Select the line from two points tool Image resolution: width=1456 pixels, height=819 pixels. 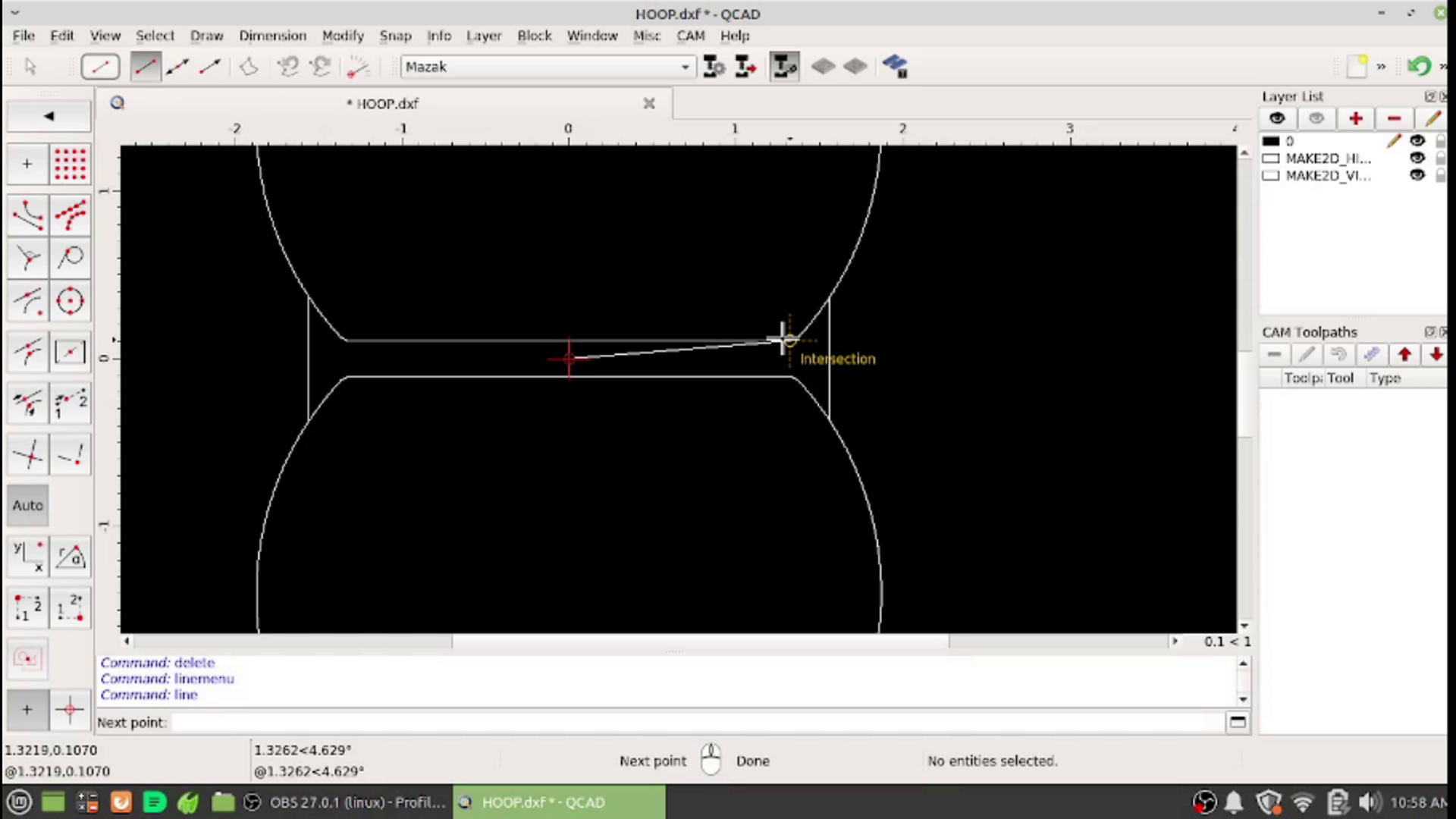click(145, 67)
